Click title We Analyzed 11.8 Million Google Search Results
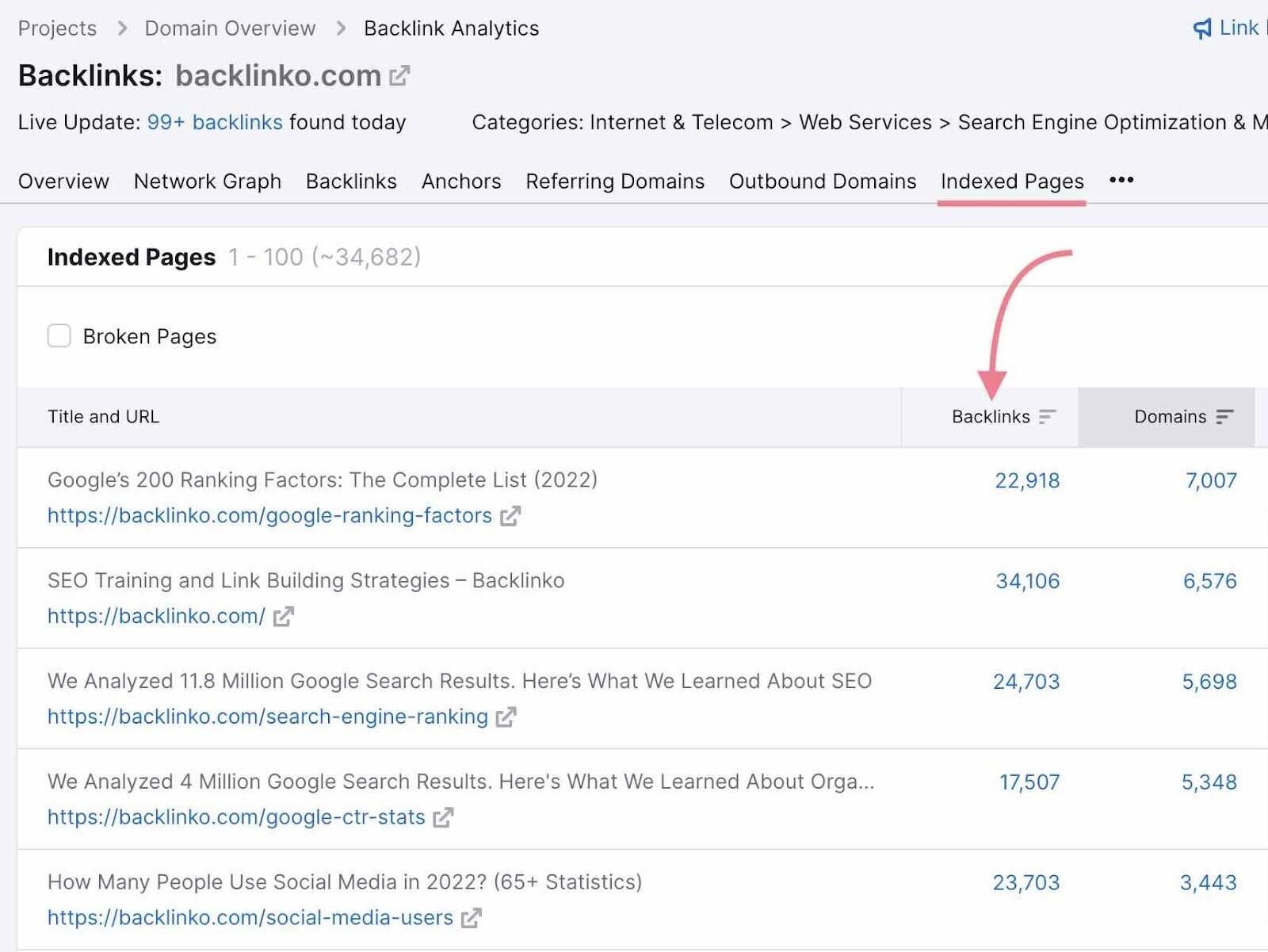The image size is (1268, 952). (460, 682)
